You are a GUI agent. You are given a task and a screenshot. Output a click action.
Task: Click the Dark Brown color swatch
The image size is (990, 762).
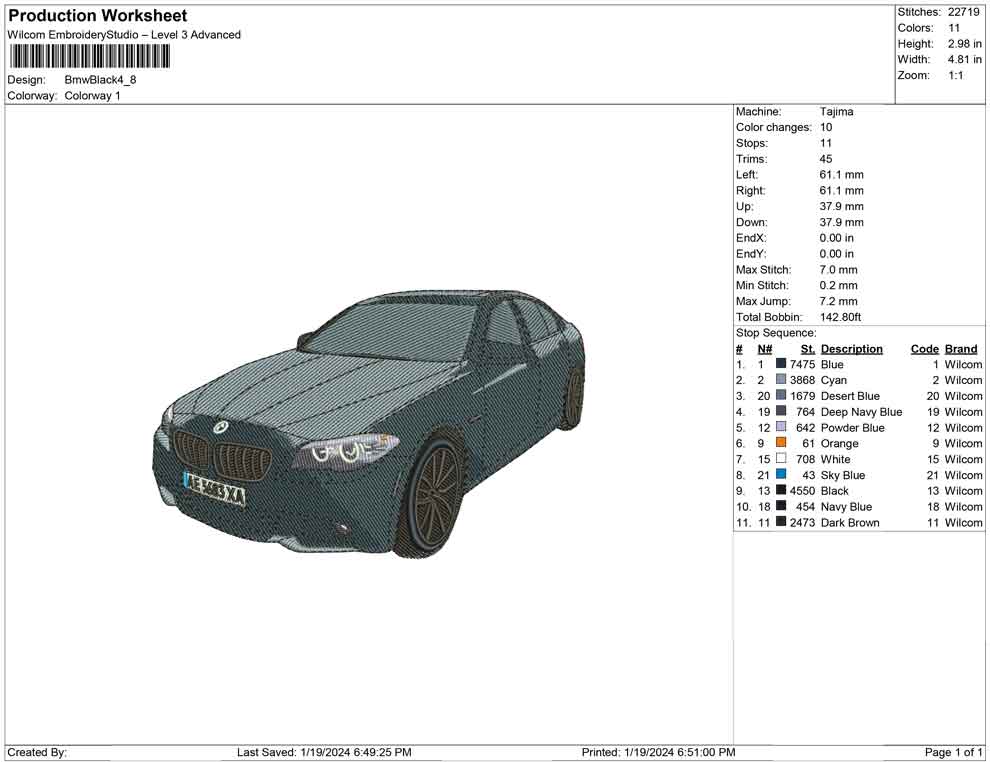click(781, 521)
